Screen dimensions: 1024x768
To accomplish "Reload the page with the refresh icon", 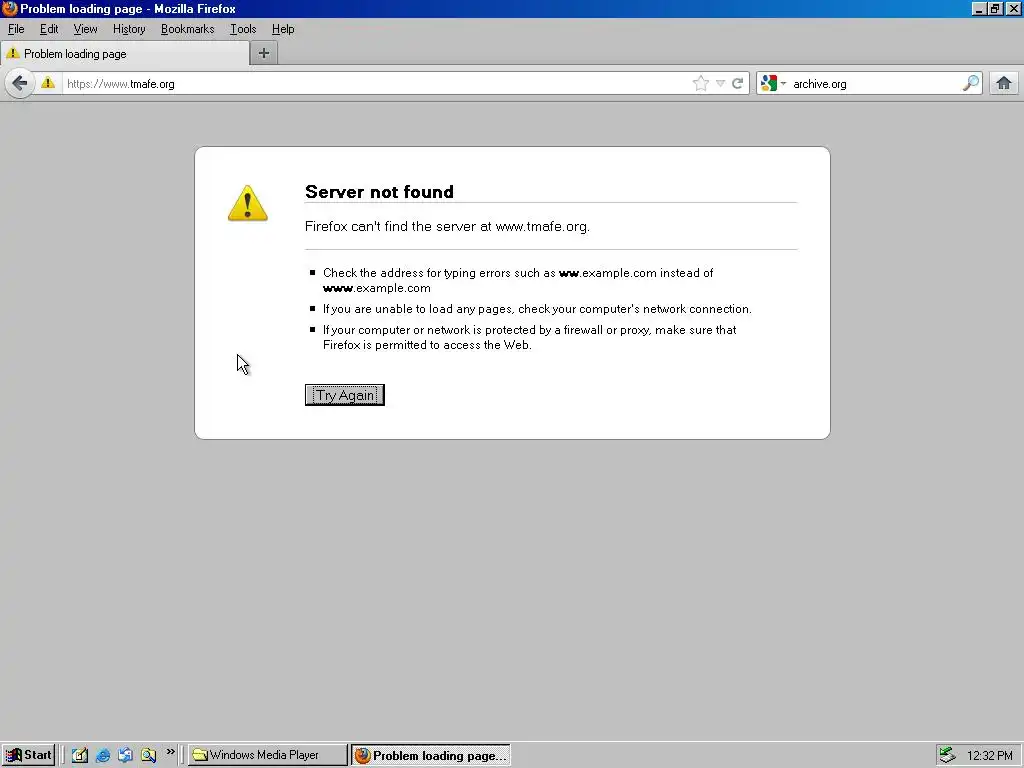I will point(737,83).
